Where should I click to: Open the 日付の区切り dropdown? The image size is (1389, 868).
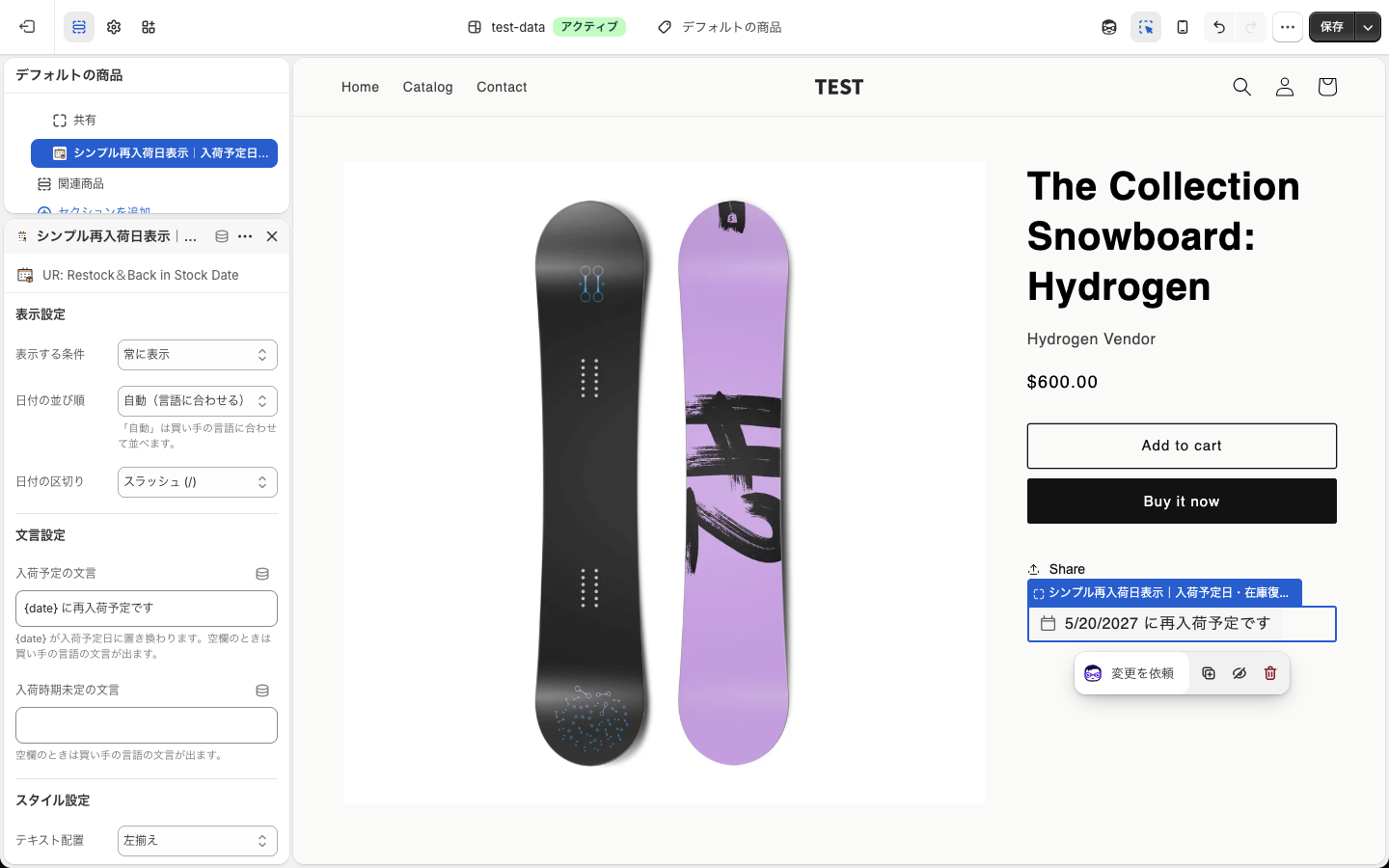[x=198, y=482]
